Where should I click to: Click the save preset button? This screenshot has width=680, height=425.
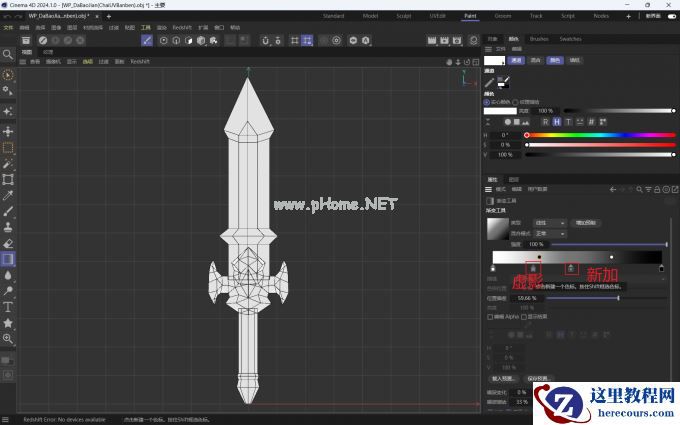point(539,379)
